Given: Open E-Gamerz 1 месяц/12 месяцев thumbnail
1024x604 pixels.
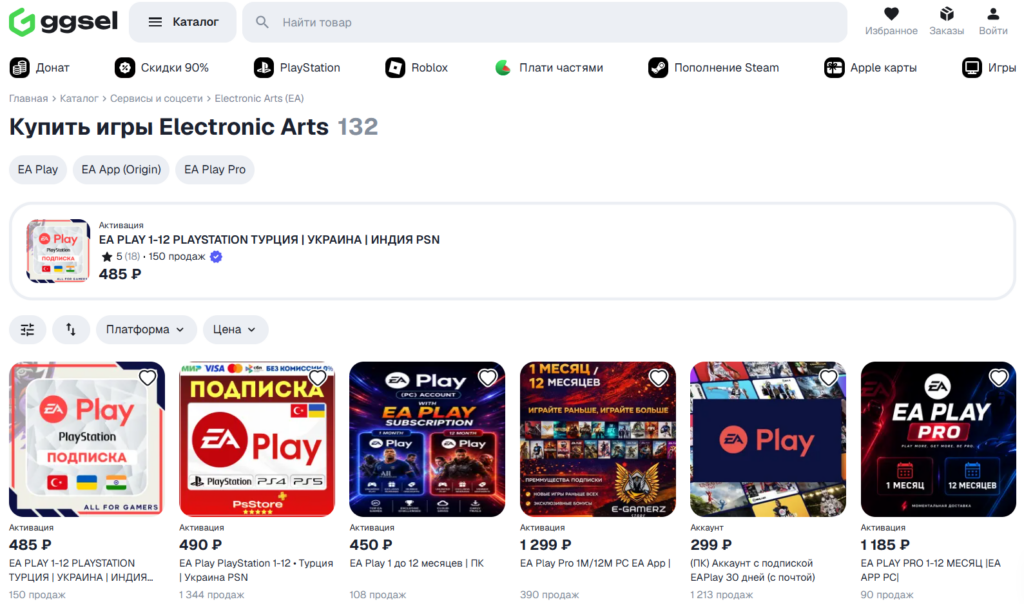Looking at the screenshot, I should coord(598,439).
